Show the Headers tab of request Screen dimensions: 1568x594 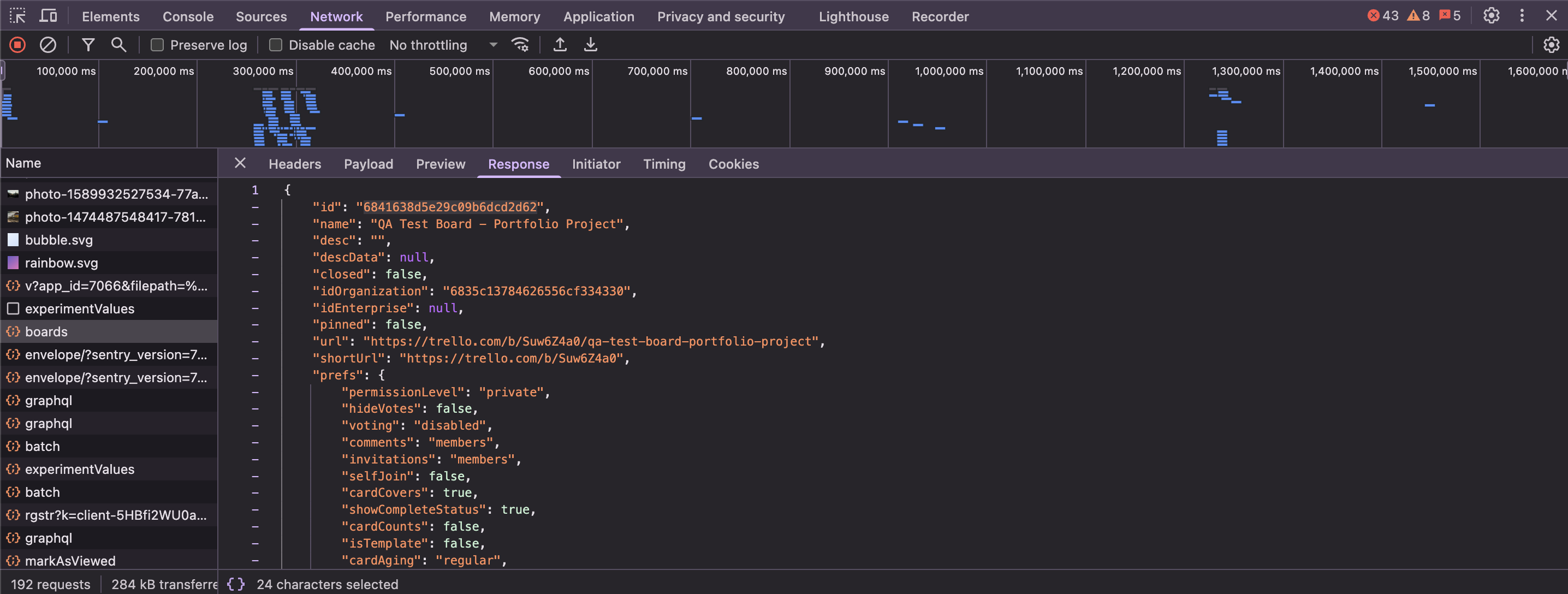[295, 164]
